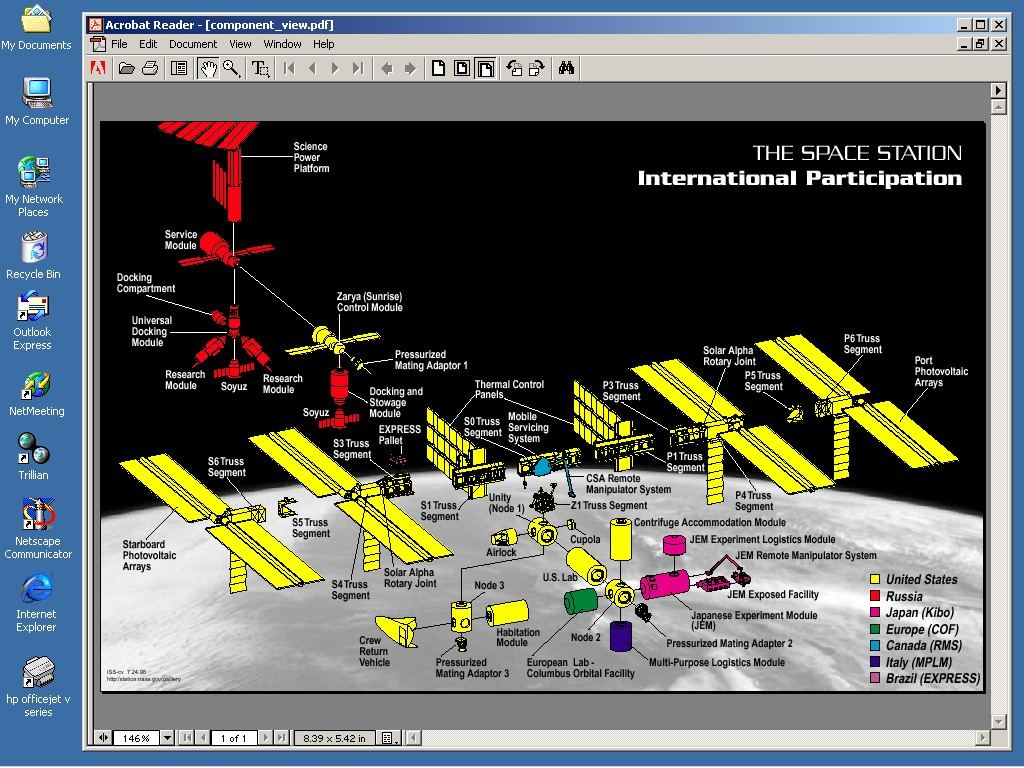Open document pane menu triangle at top right

click(x=998, y=90)
